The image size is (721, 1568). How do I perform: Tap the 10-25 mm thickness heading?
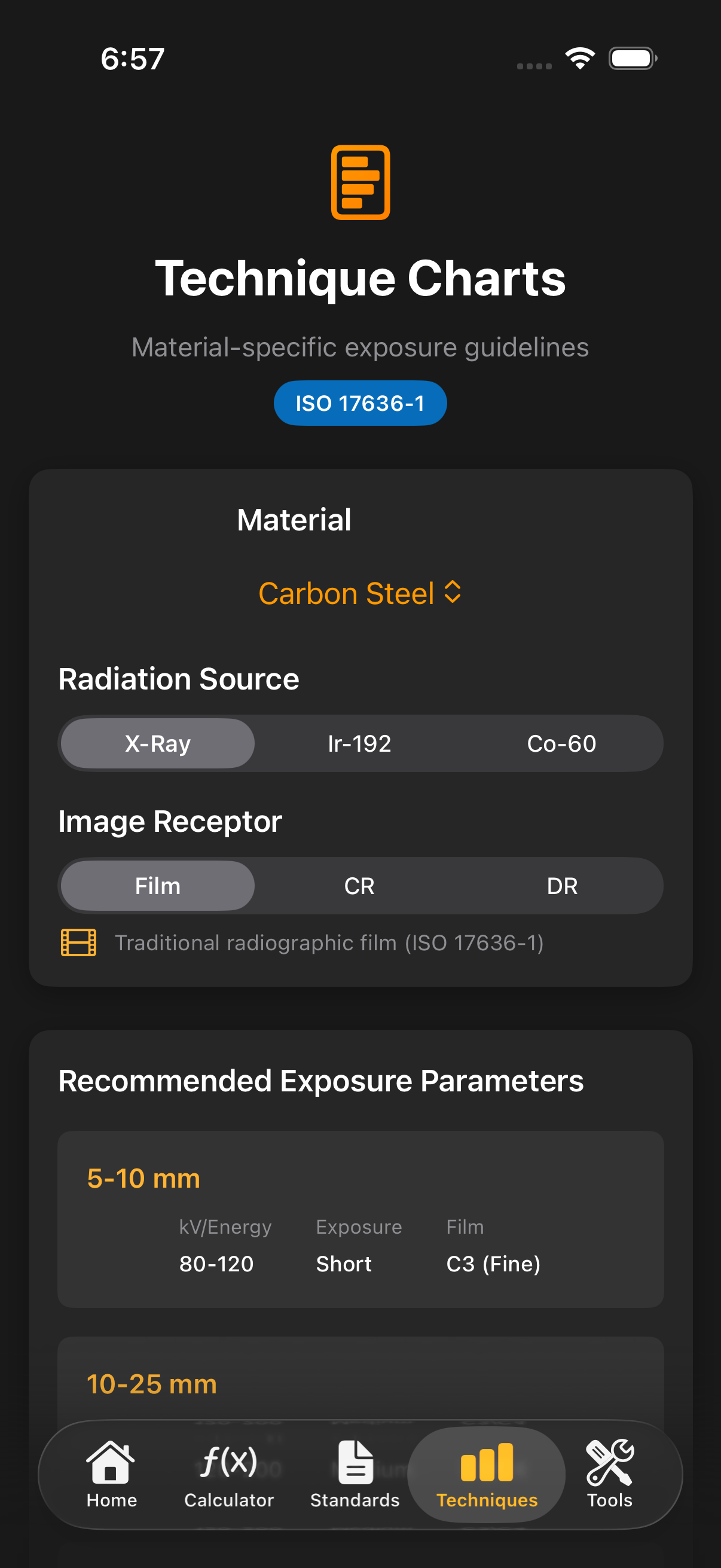pyautogui.click(x=151, y=1384)
